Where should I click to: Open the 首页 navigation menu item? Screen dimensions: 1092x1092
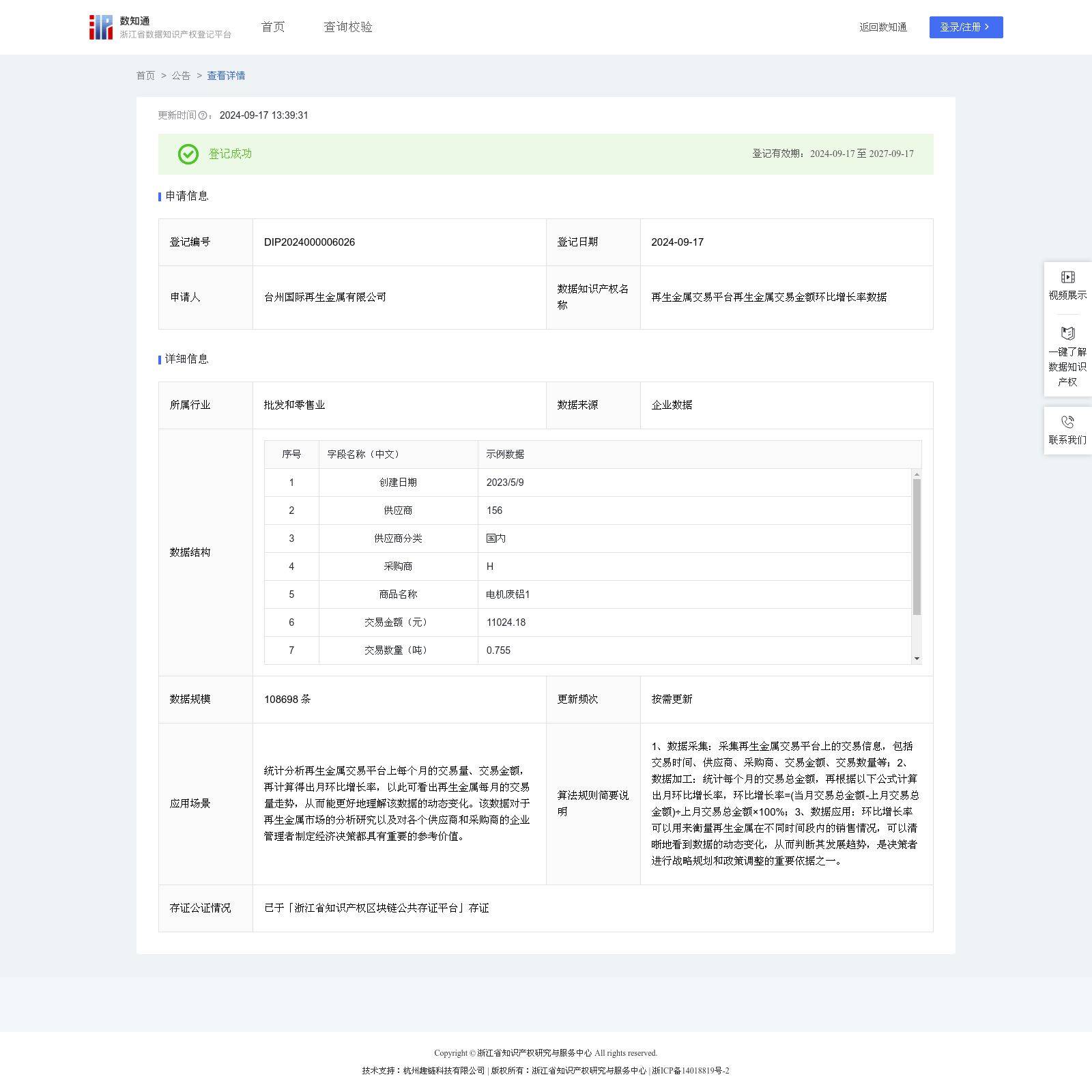coord(273,27)
